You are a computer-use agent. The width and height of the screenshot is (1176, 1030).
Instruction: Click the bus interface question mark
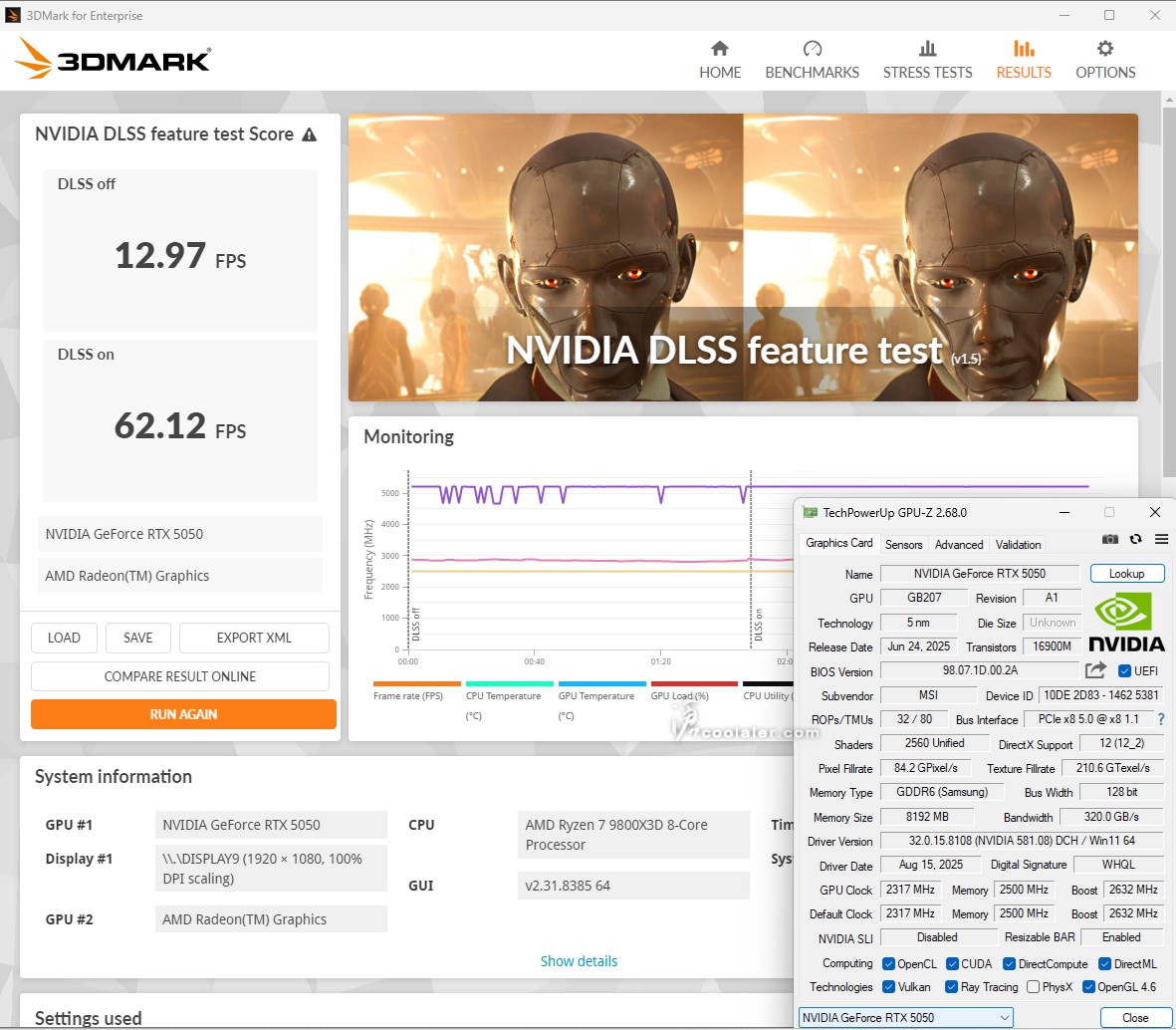pyautogui.click(x=1161, y=719)
